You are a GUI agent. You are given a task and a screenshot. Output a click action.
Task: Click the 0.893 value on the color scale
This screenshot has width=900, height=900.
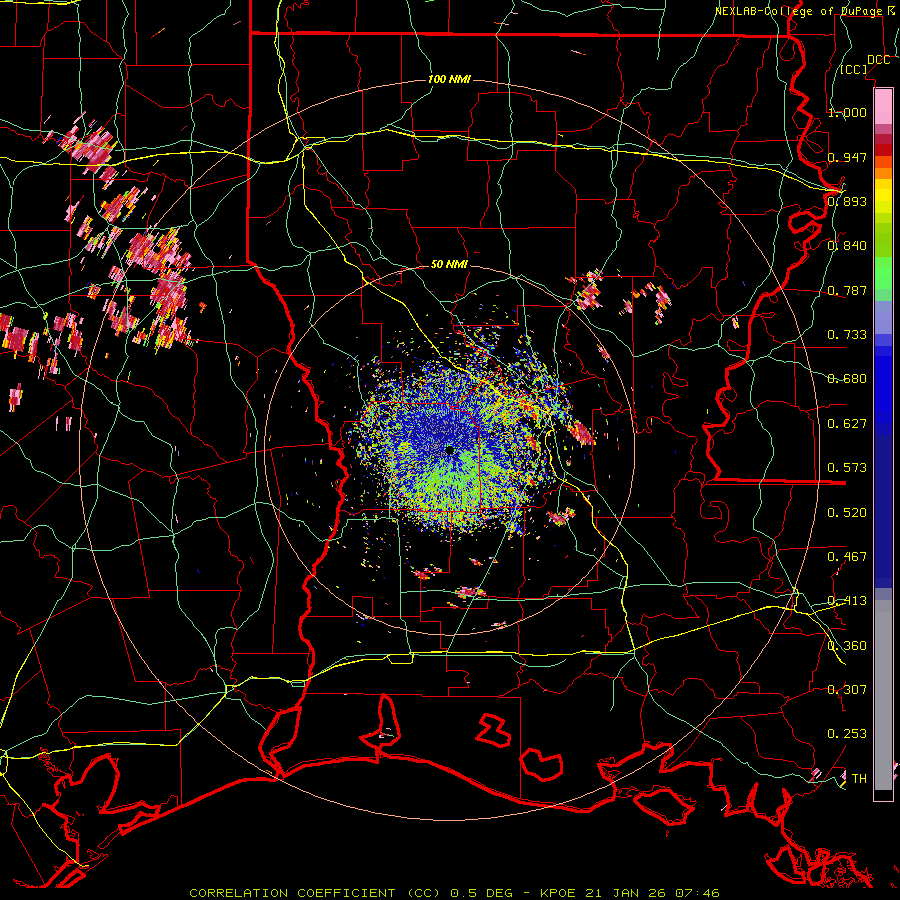tap(847, 201)
